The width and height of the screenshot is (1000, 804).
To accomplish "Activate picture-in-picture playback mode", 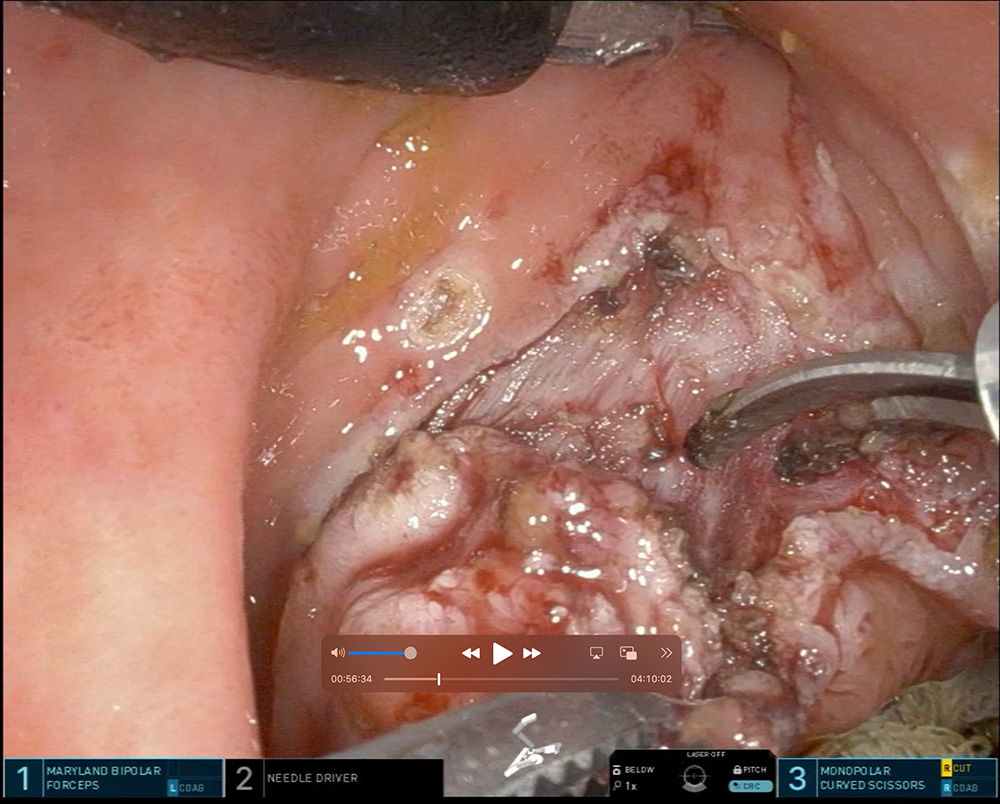I will pos(630,652).
